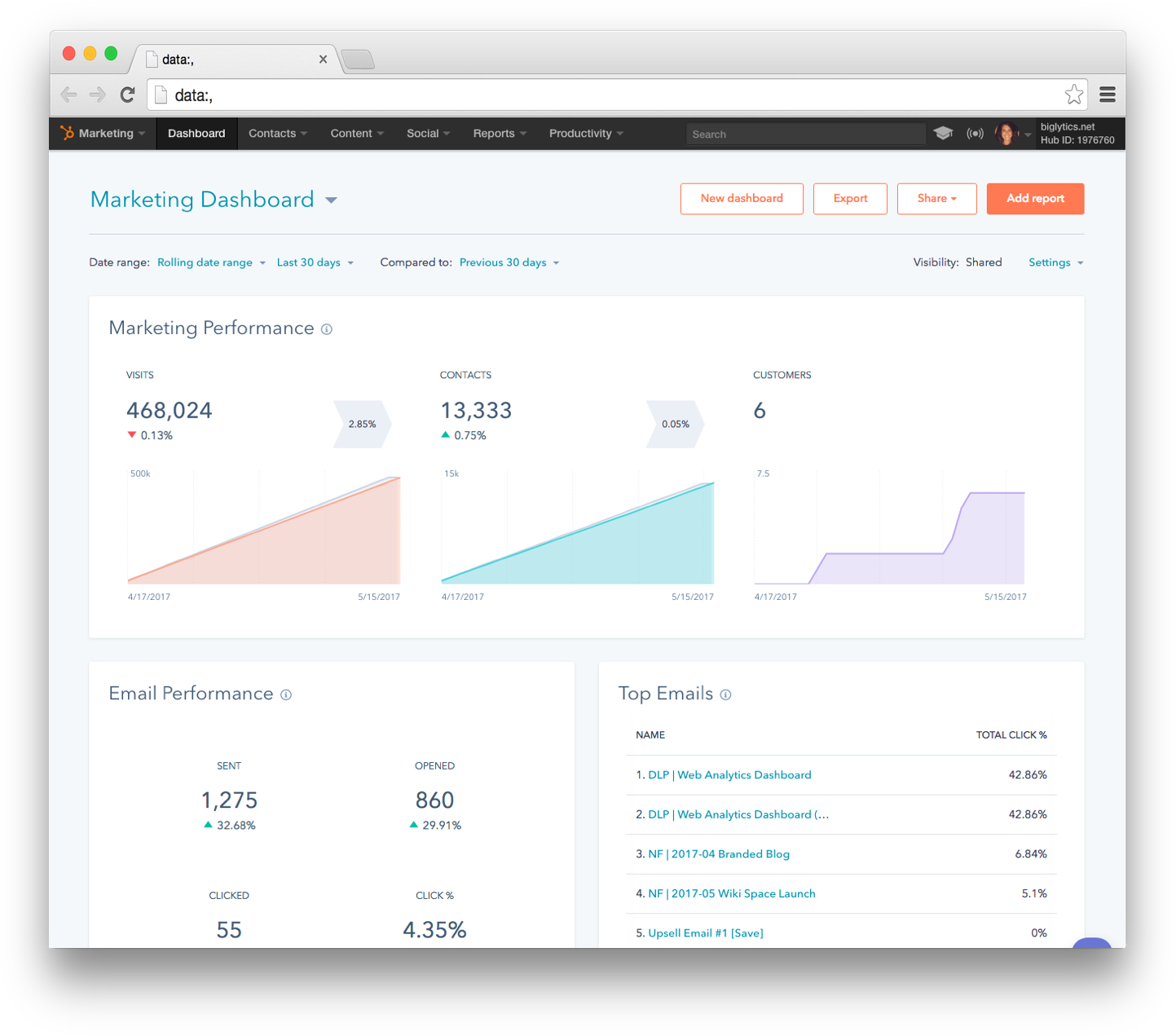
Task: Select the Dashboard nav tab
Action: point(196,134)
